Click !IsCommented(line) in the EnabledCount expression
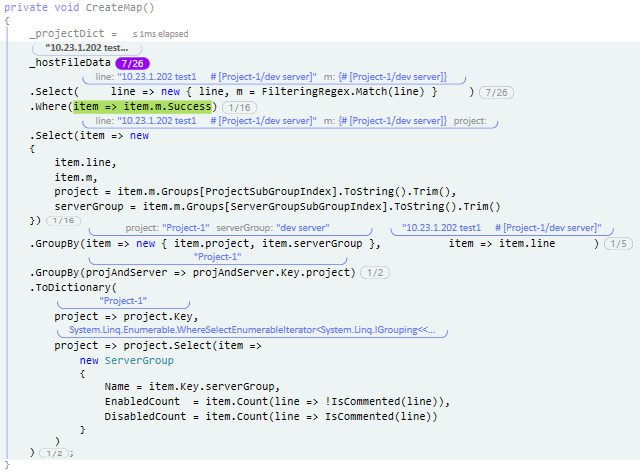Screen dimensions: 640x472 click(384, 402)
